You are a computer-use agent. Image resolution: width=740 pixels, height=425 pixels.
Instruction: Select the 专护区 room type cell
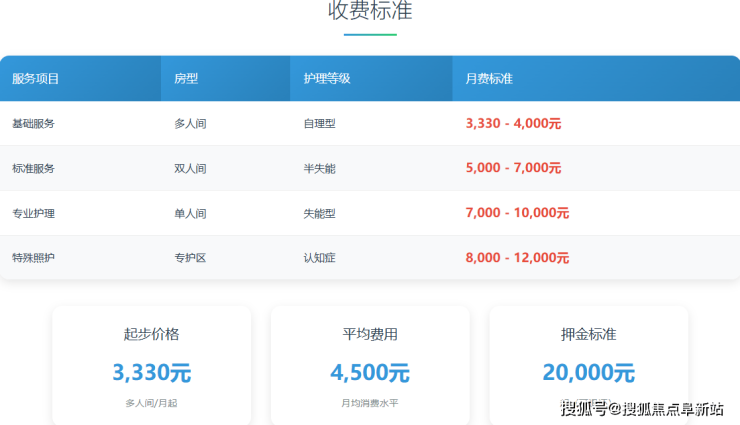click(x=190, y=258)
